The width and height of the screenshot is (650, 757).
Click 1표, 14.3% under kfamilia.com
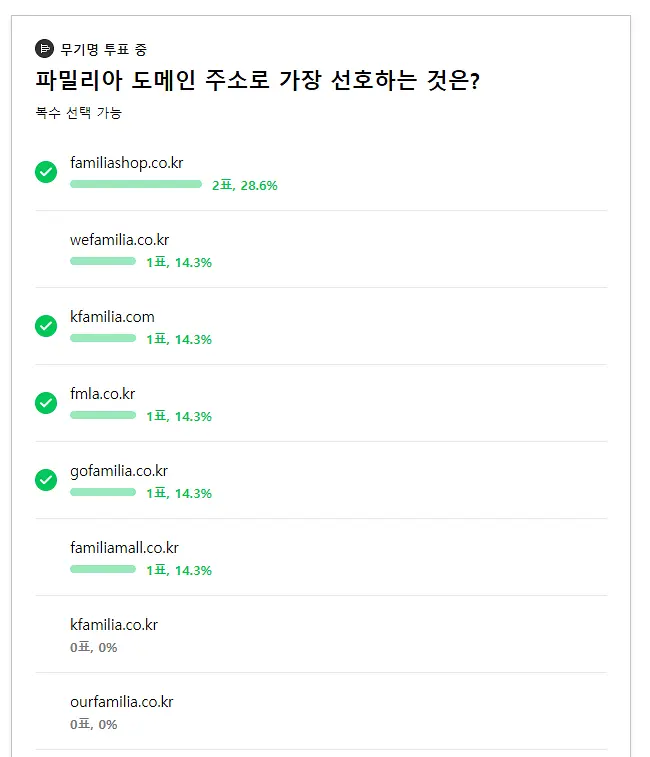(x=179, y=339)
